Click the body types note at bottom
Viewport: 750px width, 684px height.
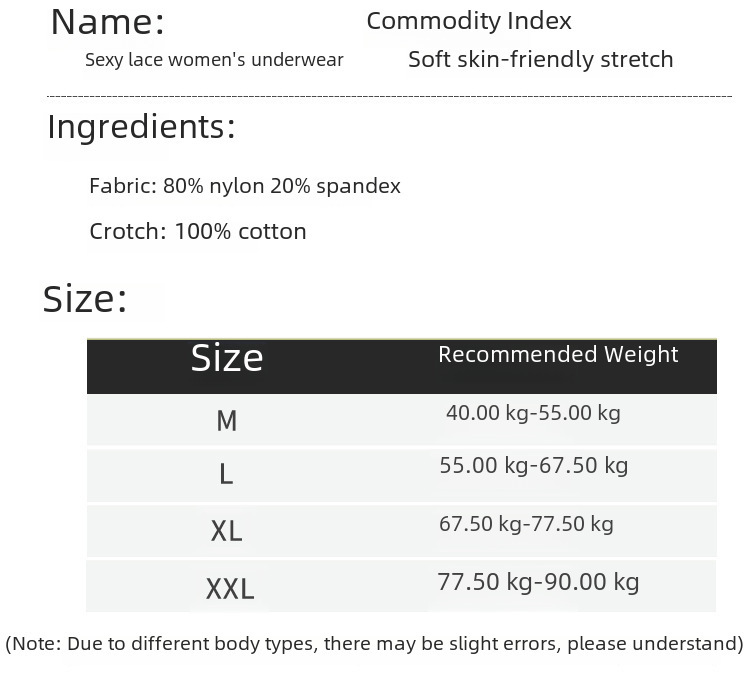click(375, 643)
